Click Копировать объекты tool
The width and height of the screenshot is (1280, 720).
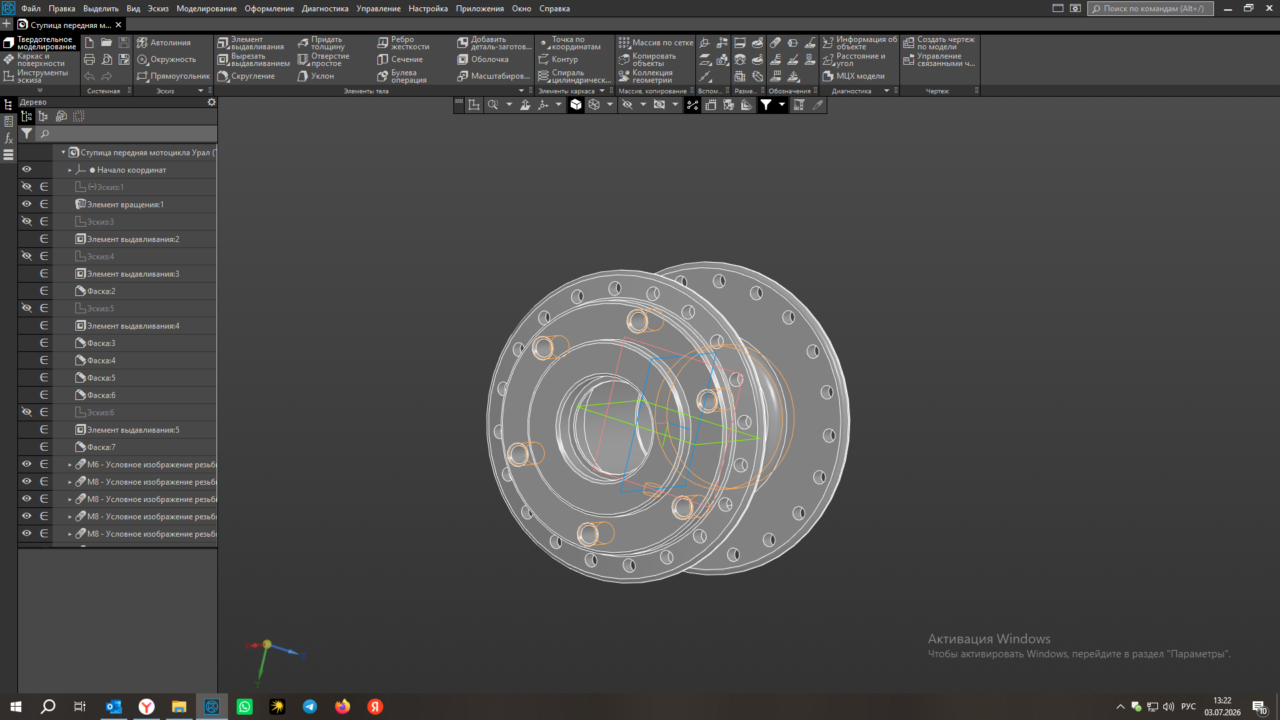(x=647, y=60)
